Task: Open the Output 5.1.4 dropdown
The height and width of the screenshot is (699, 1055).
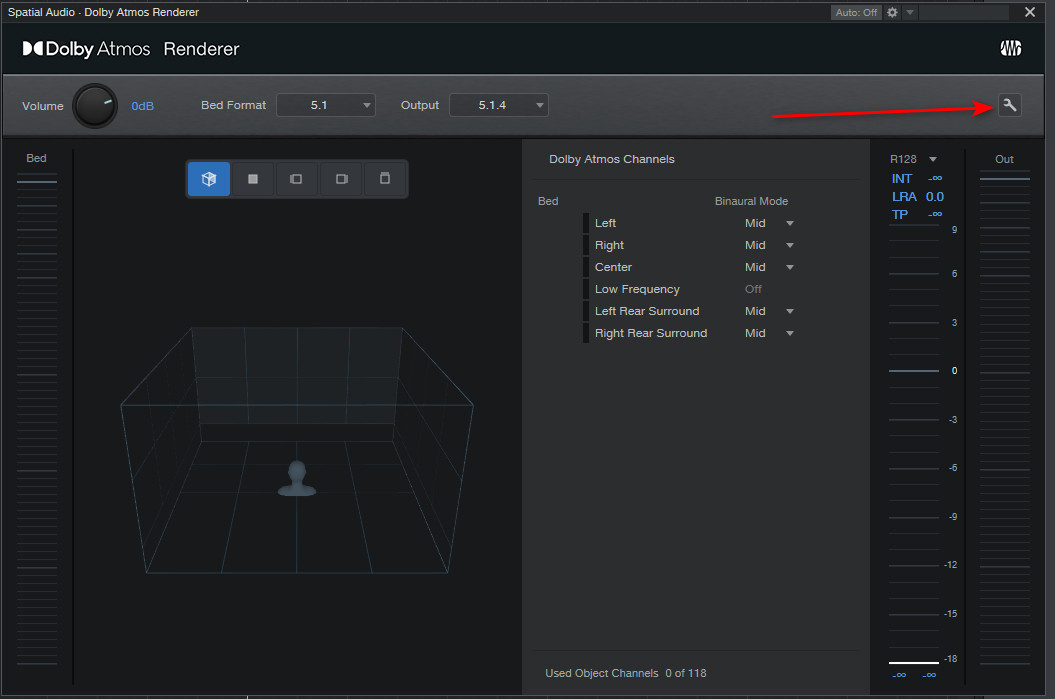Action: pyautogui.click(x=499, y=105)
